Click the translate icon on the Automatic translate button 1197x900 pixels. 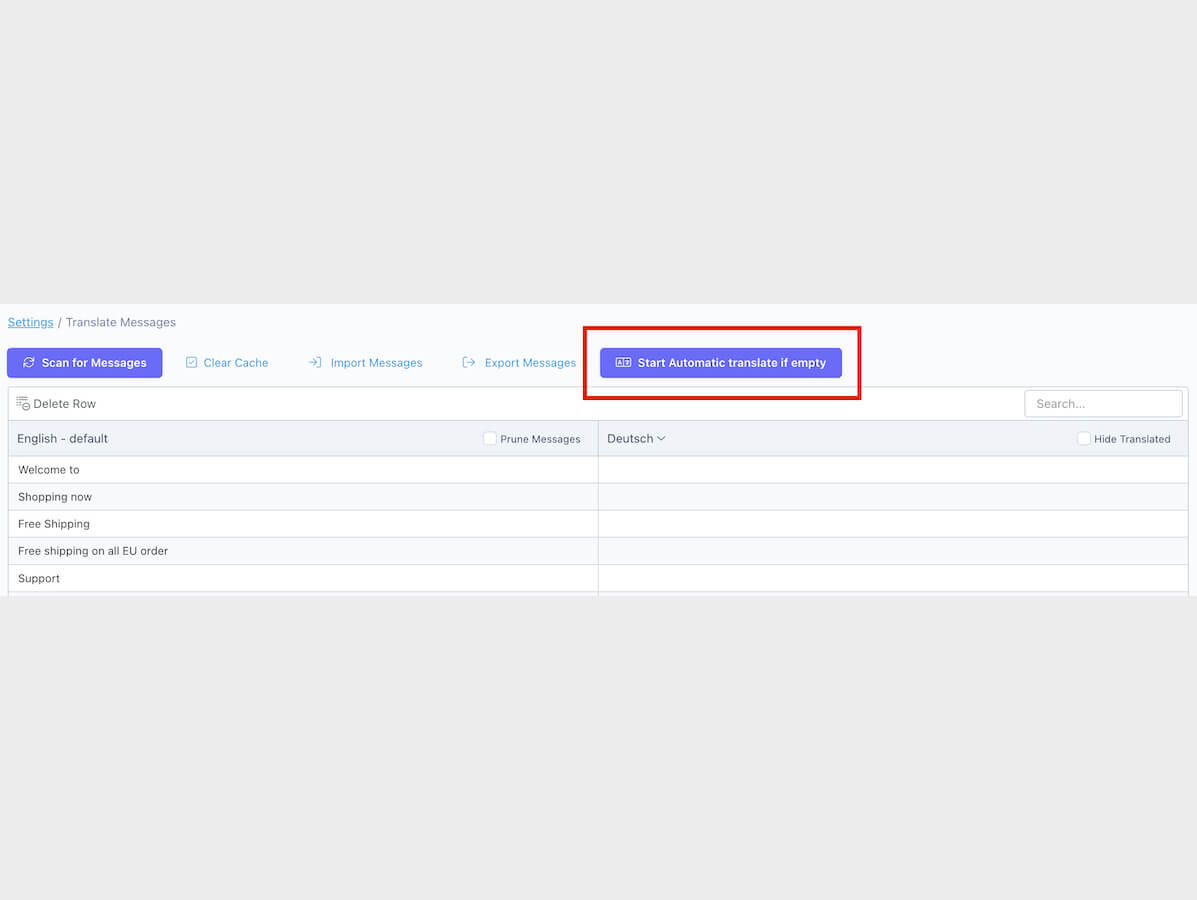(x=624, y=363)
